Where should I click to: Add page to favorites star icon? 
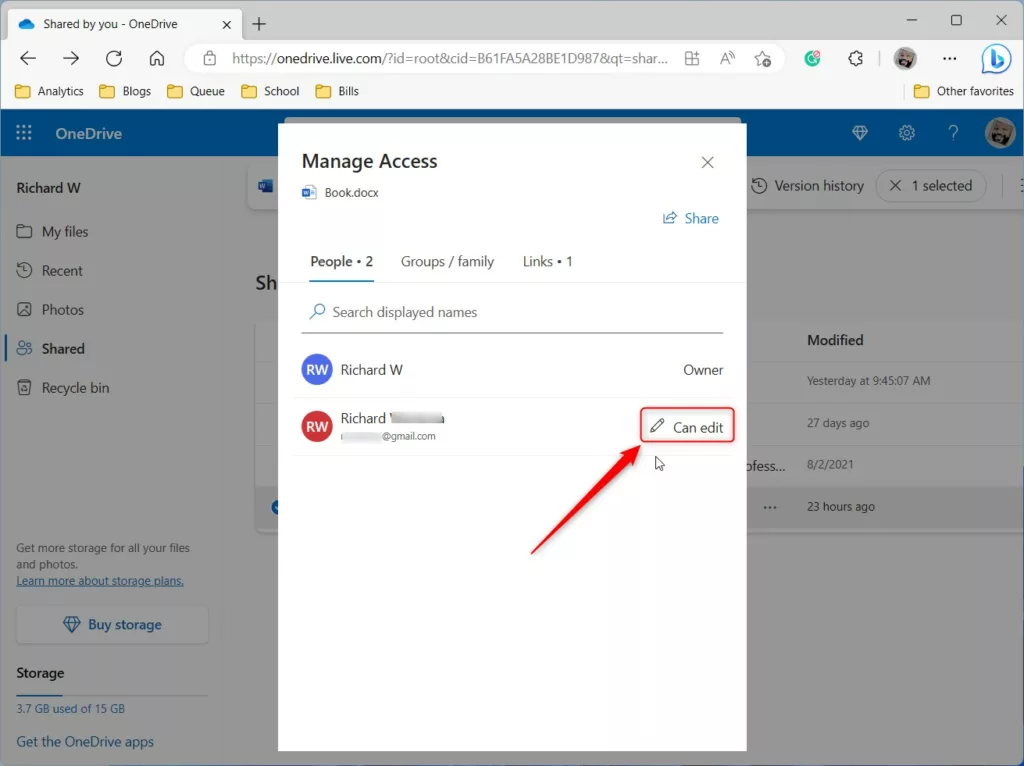[763, 59]
